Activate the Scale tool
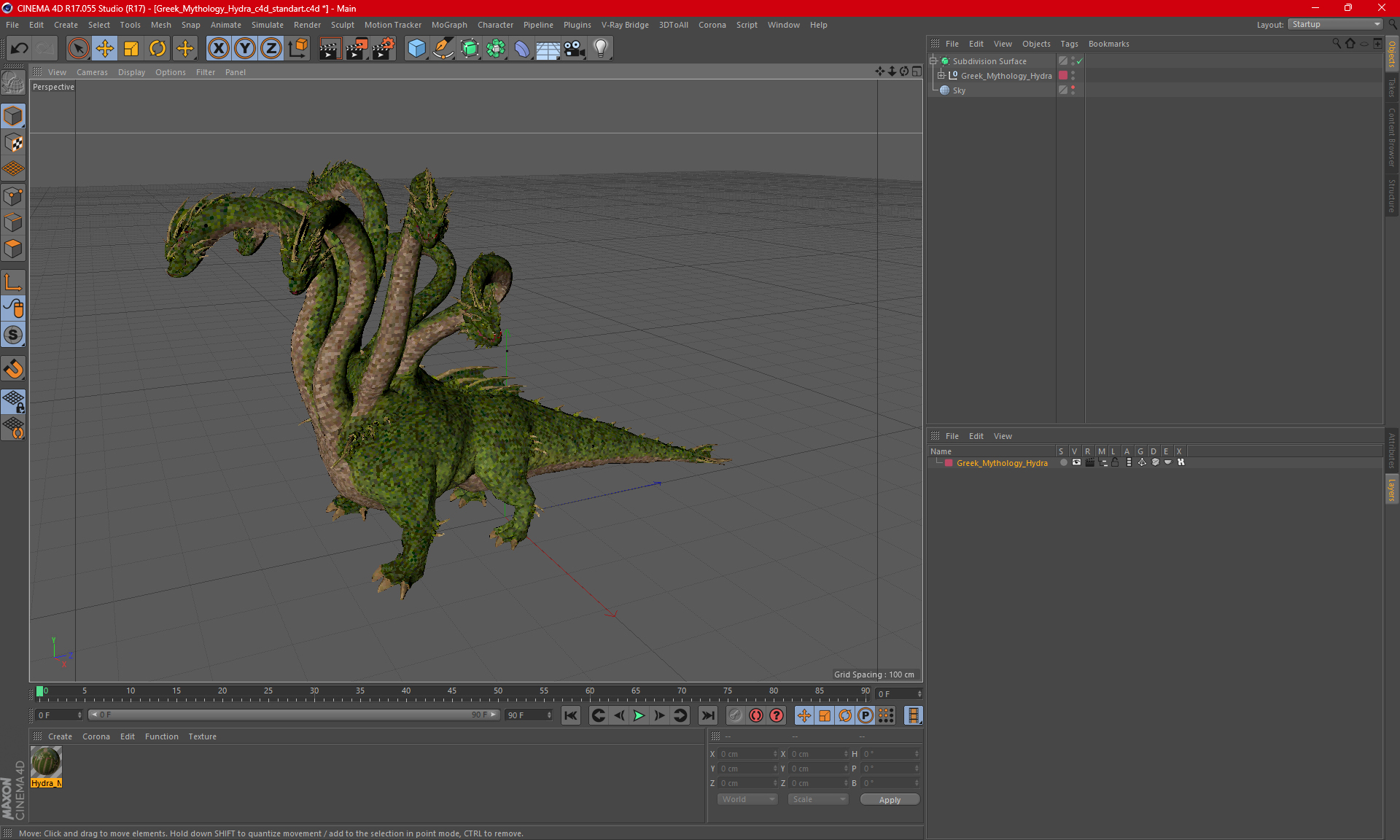The height and width of the screenshot is (840, 1400). point(131,49)
